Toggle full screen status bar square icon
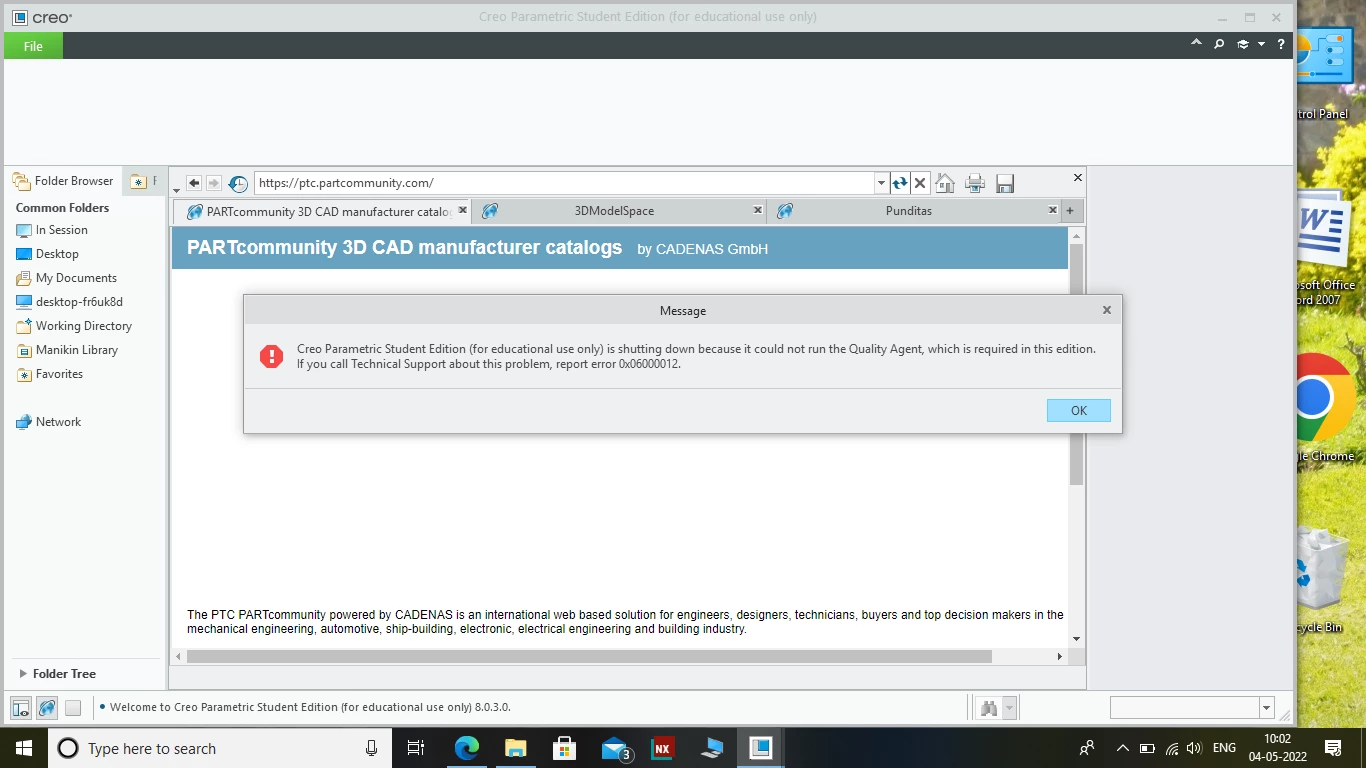This screenshot has height=768, width=1366. (x=73, y=708)
